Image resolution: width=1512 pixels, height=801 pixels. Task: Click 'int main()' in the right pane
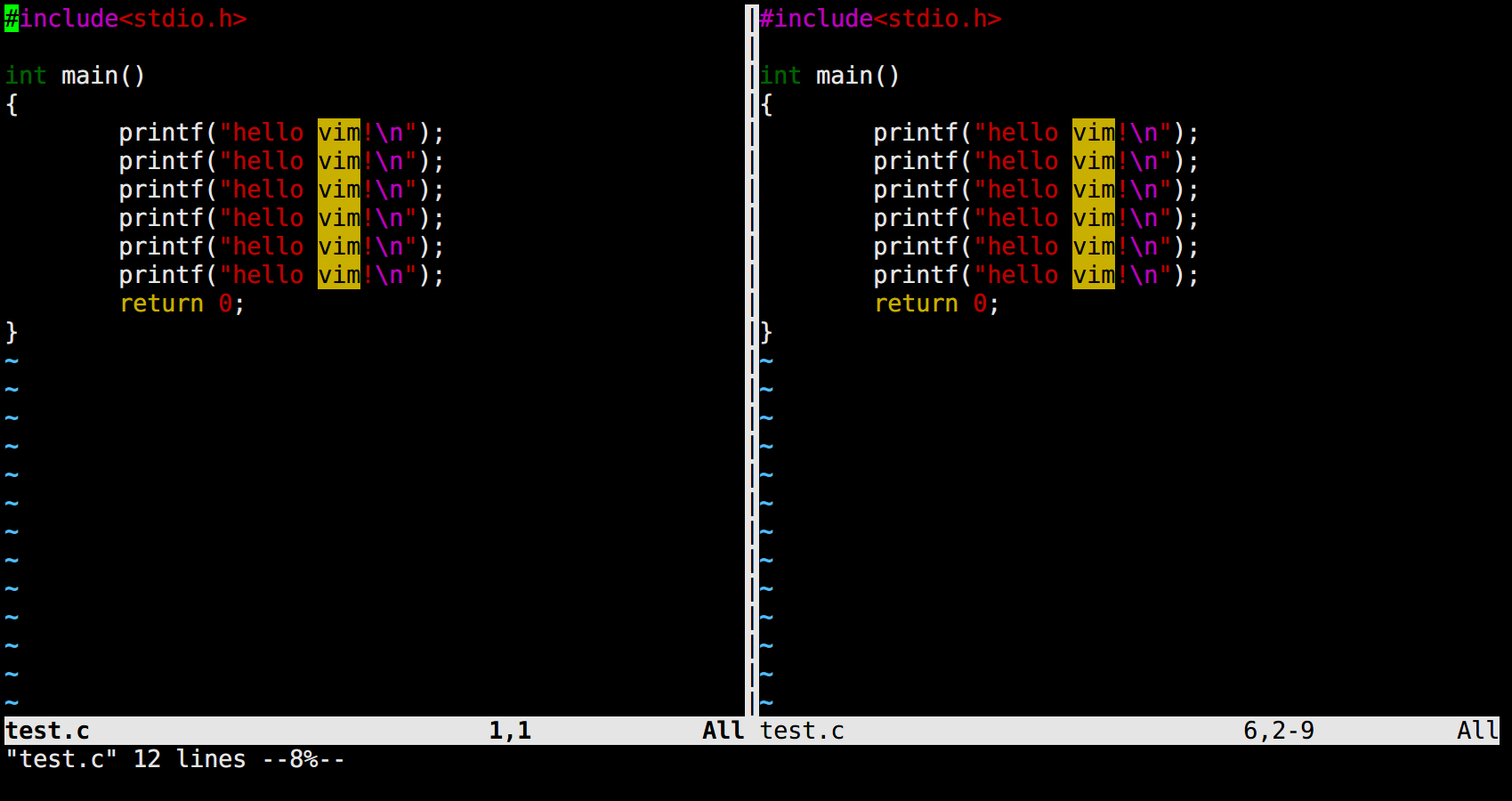829,76
